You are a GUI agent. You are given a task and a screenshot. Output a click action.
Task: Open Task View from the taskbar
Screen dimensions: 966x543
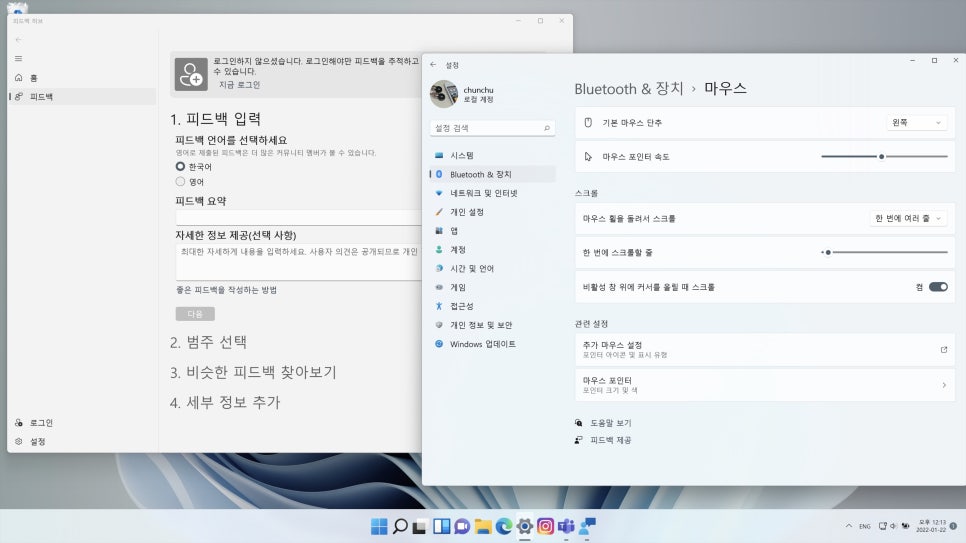420,526
